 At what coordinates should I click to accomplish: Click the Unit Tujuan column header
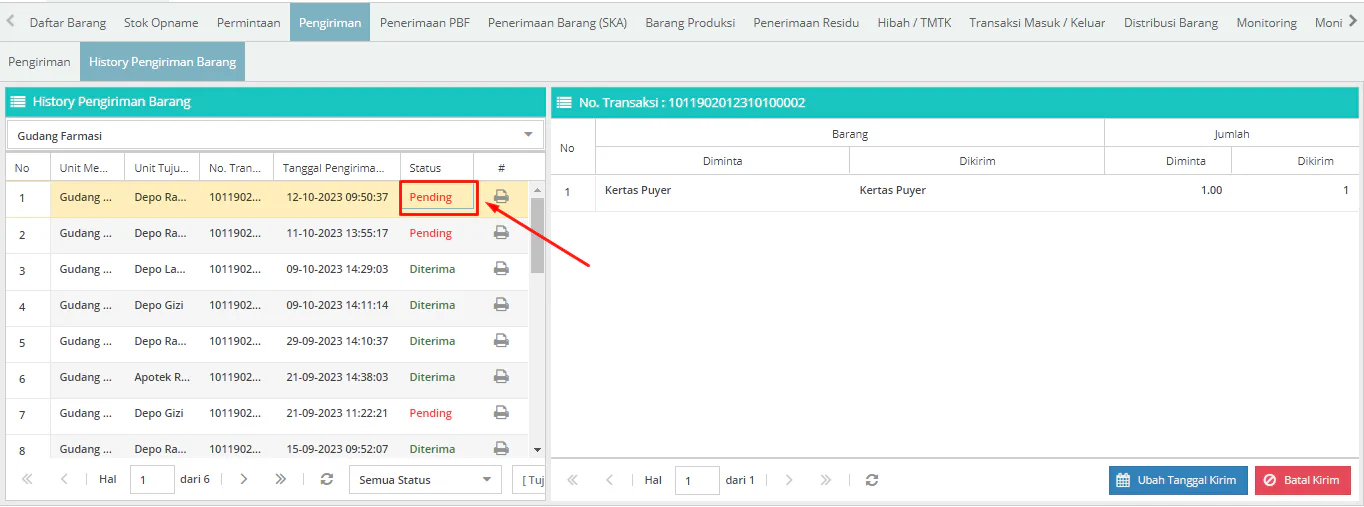pos(162,167)
